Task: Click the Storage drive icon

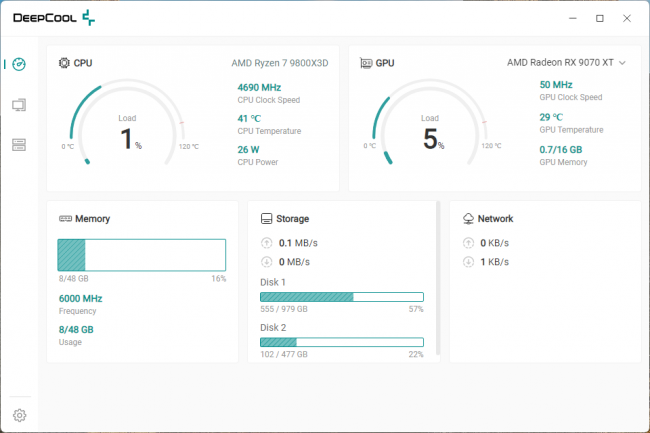Action: (x=266, y=218)
